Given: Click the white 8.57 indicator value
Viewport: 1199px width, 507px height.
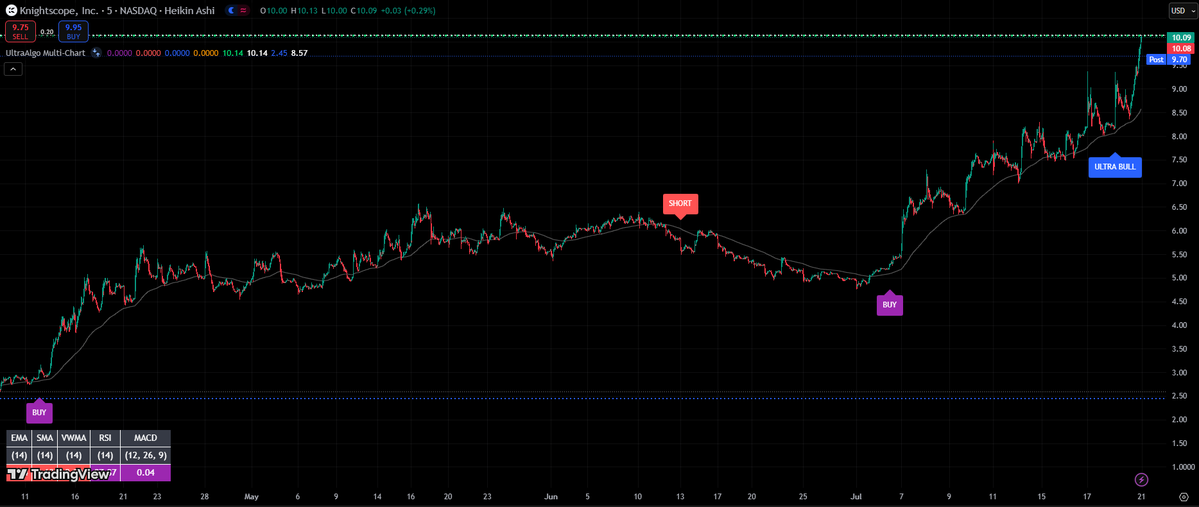Looking at the screenshot, I should [300, 53].
